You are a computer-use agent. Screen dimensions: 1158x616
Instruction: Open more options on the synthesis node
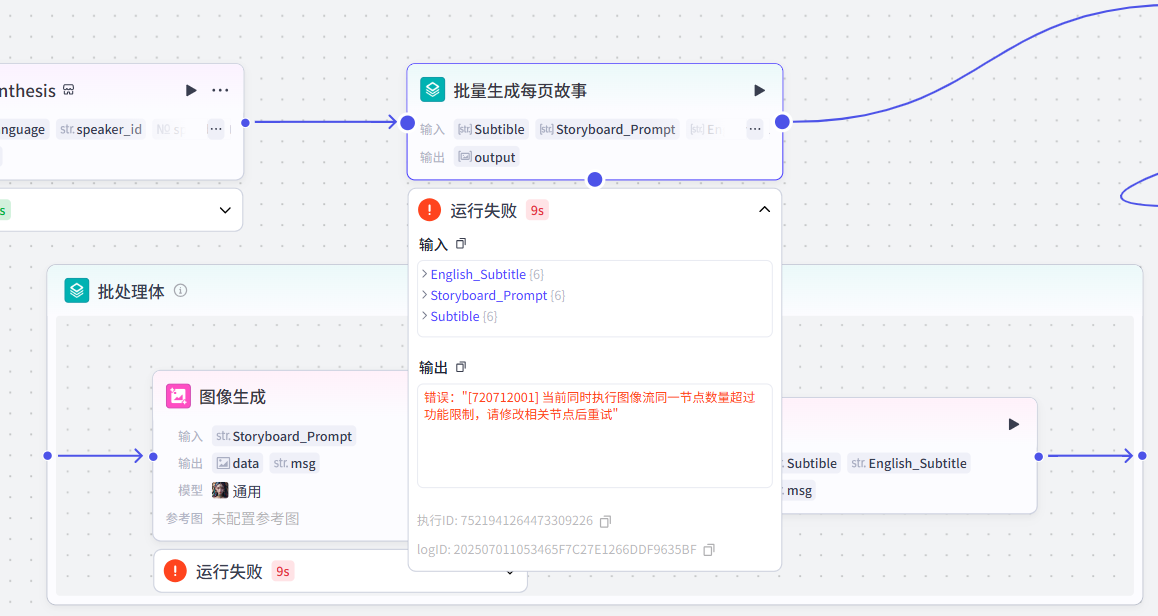point(220,91)
